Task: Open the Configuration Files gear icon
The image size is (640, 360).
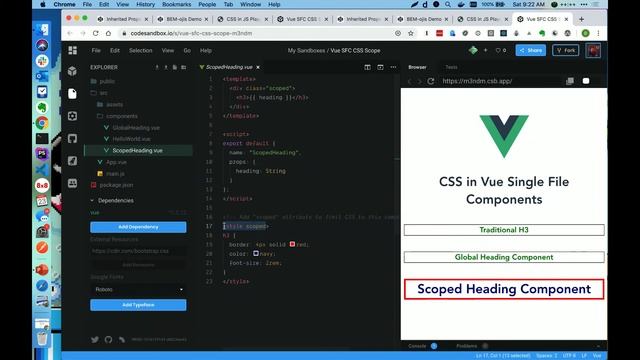Action: pyautogui.click(x=73, y=116)
